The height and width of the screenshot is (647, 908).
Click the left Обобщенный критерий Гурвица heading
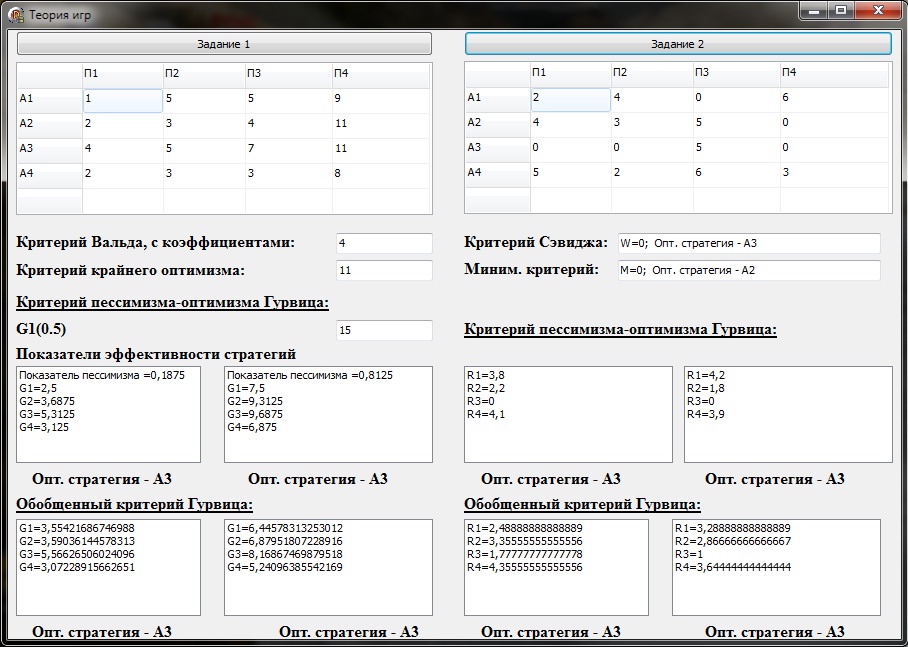pyautogui.click(x=134, y=505)
